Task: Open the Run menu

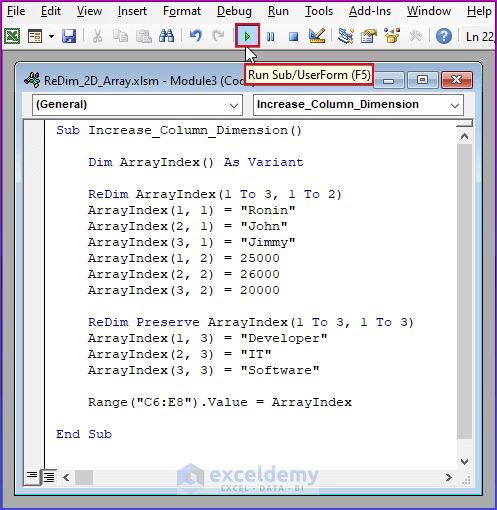Action: coord(278,11)
